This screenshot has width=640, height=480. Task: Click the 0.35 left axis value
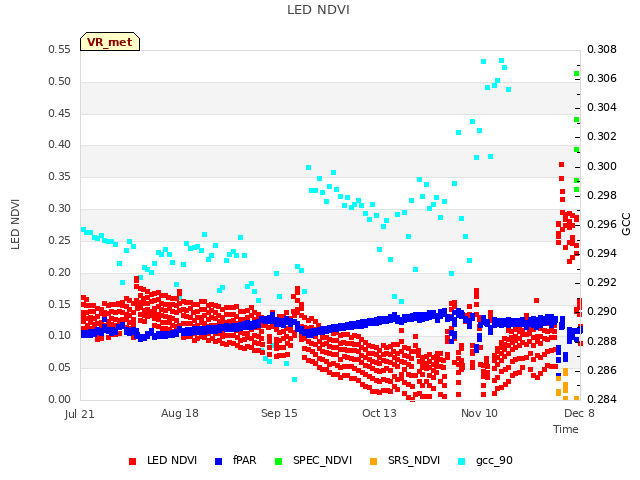(60, 176)
